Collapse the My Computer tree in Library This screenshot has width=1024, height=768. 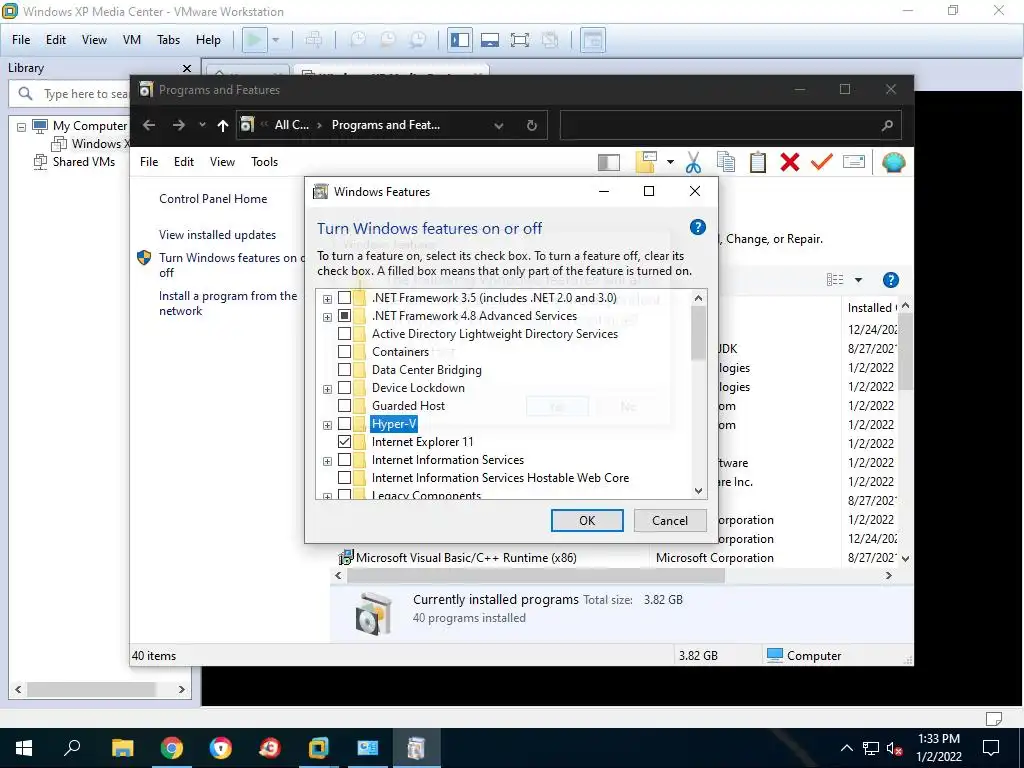click(21, 127)
